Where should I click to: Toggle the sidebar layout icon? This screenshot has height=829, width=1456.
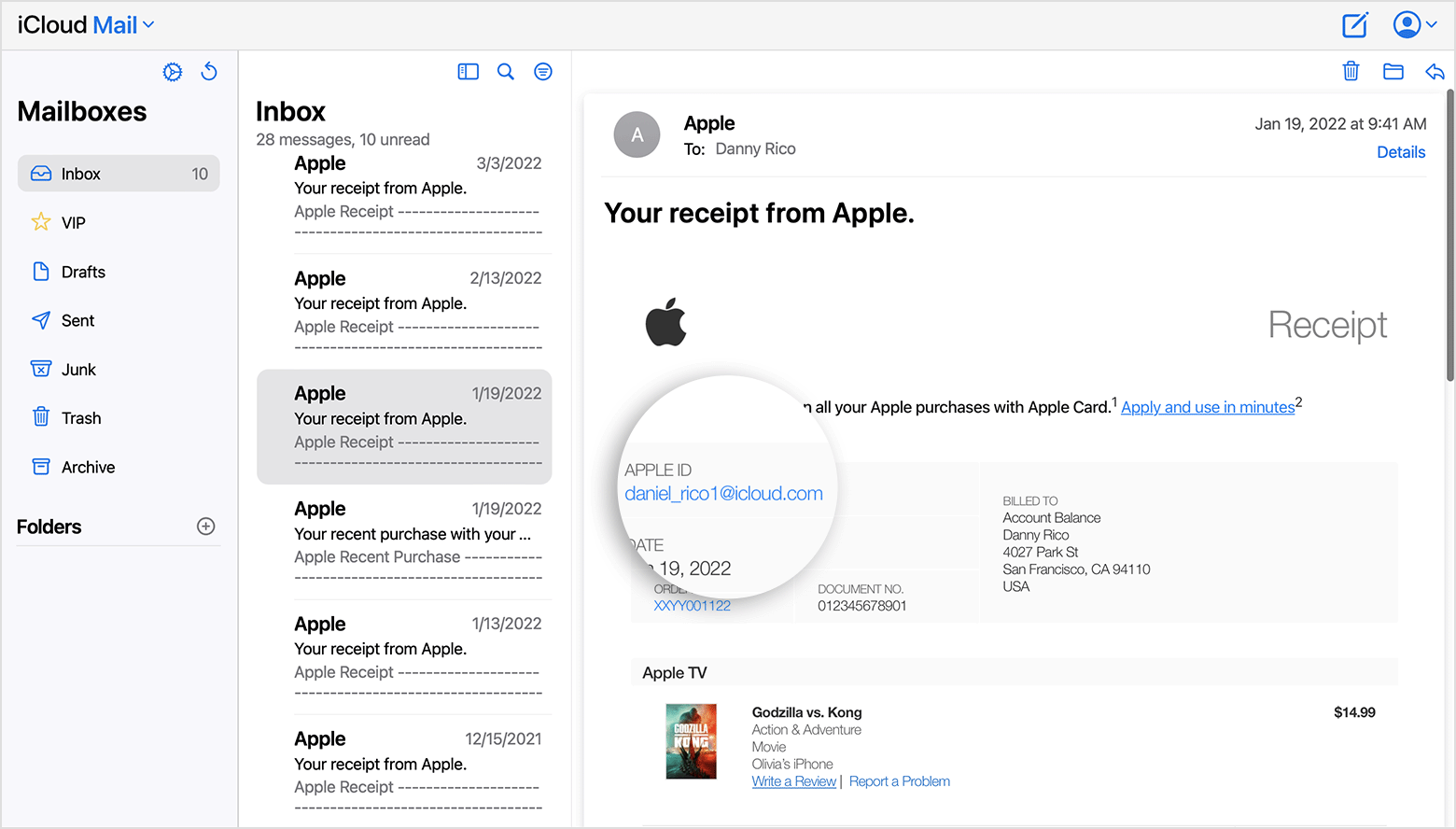click(x=468, y=72)
